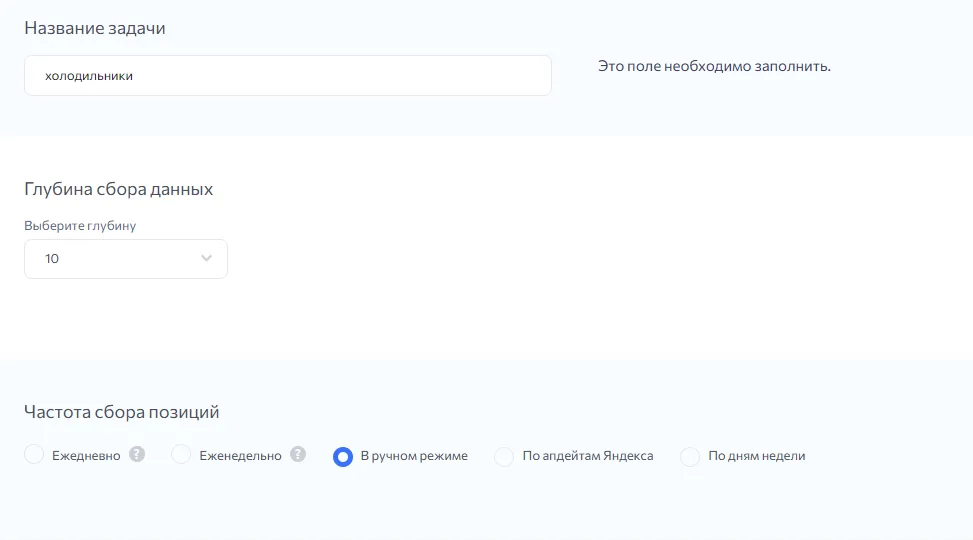Choose По апдейтам Яндекса frequency option

504,456
